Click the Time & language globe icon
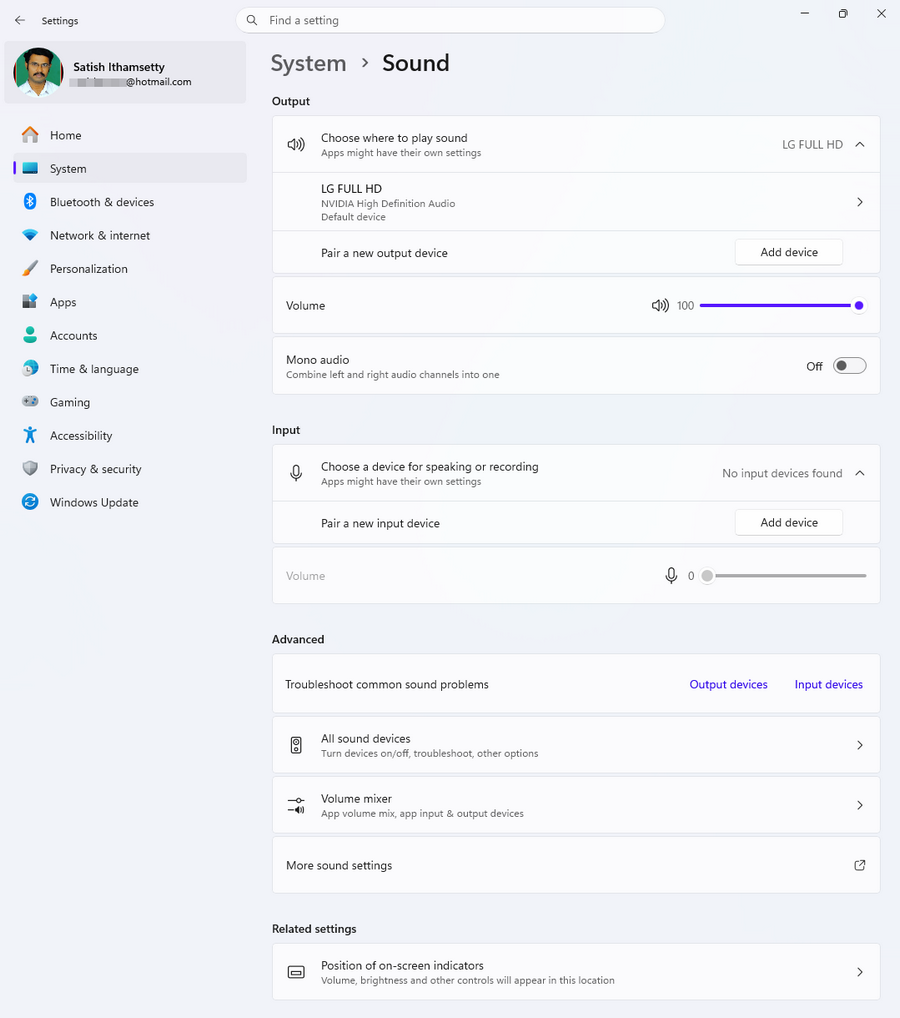This screenshot has height=1018, width=900. pos(30,368)
